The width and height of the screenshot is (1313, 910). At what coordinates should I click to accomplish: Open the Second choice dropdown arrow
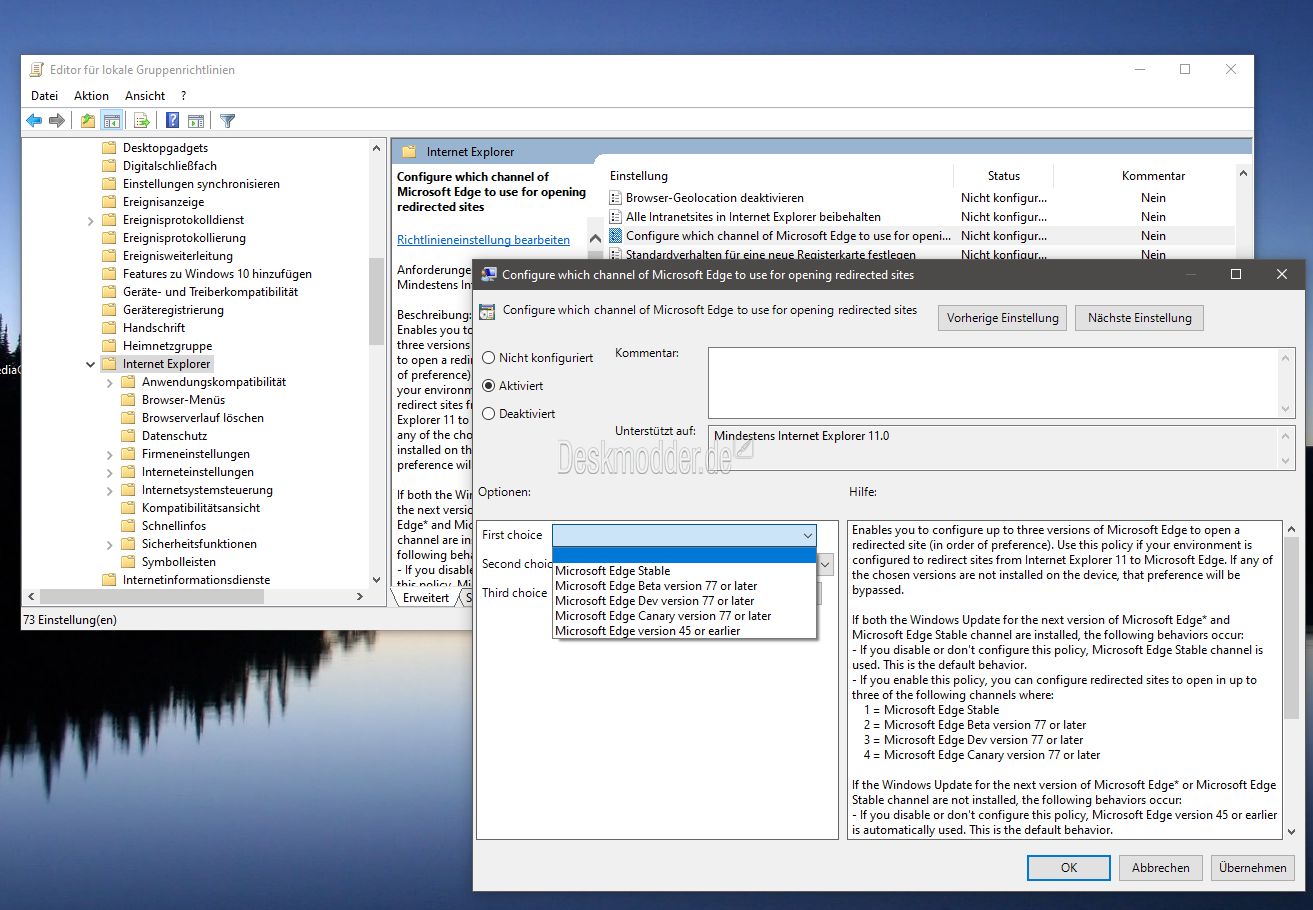coord(825,564)
